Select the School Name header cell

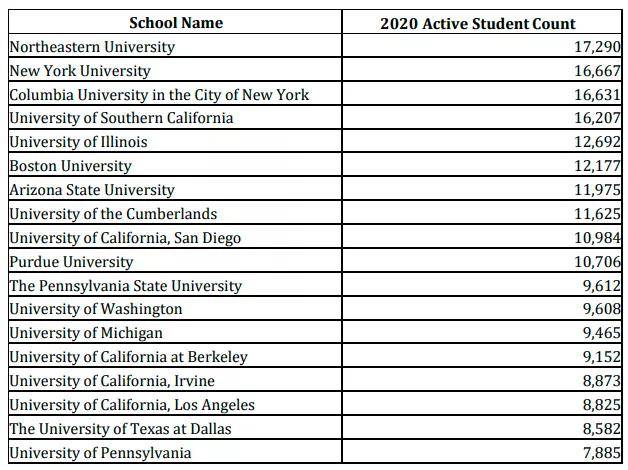(x=175, y=22)
